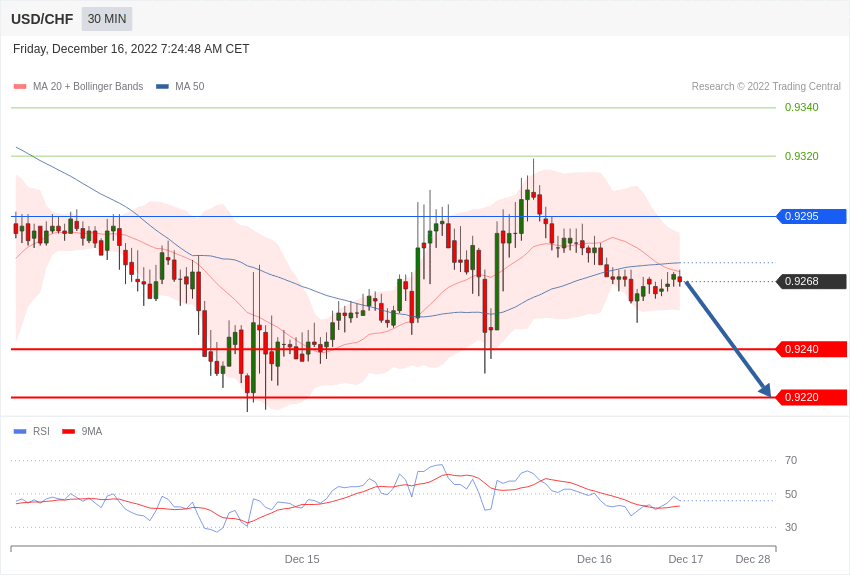Click the RSI 70 level label
The width and height of the screenshot is (850, 576).
[x=791, y=460]
